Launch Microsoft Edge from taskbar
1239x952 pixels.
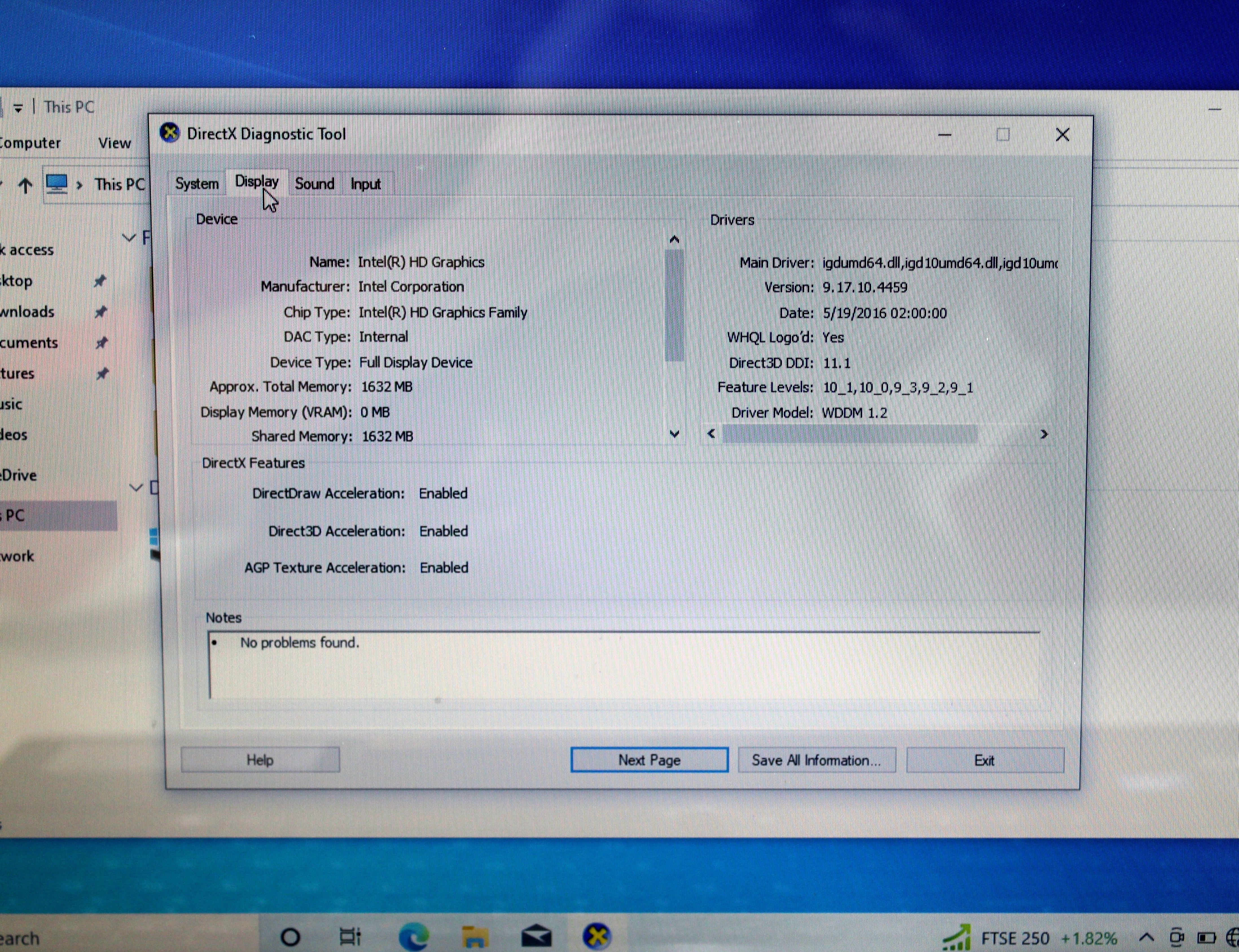414,937
